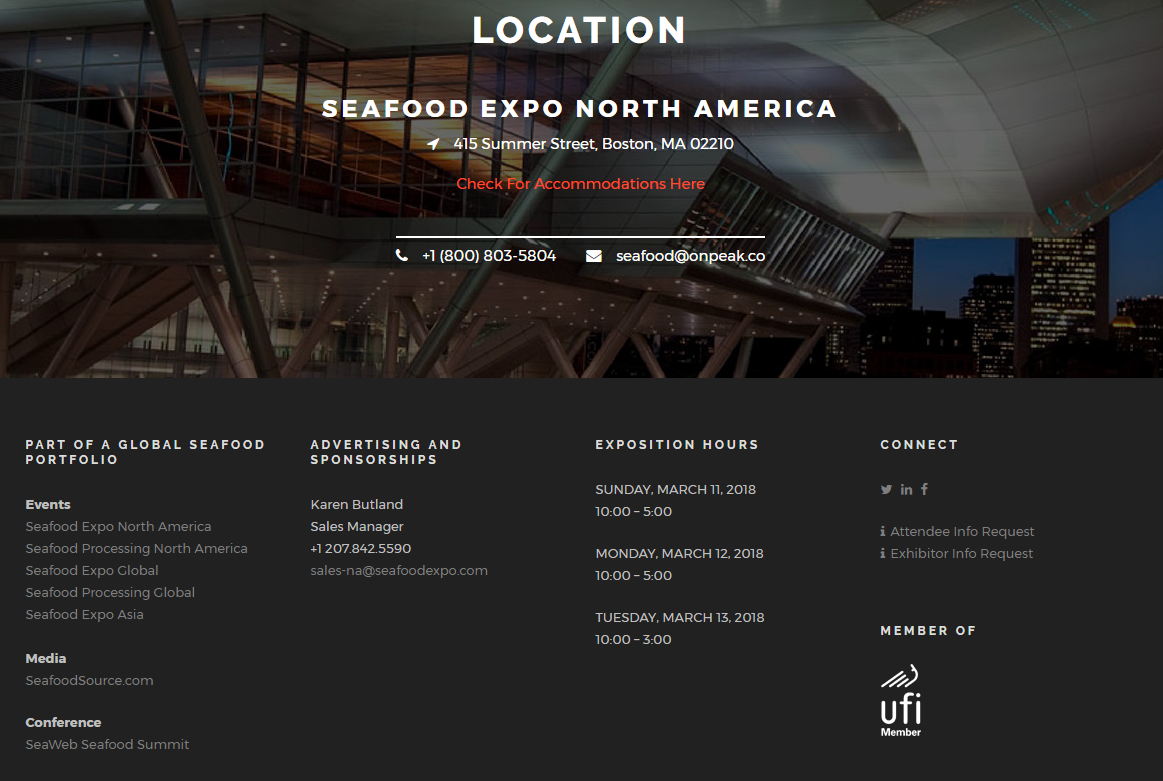1163x781 pixels.
Task: Click the 10:00 - 3:00 hours text
Action: (633, 640)
